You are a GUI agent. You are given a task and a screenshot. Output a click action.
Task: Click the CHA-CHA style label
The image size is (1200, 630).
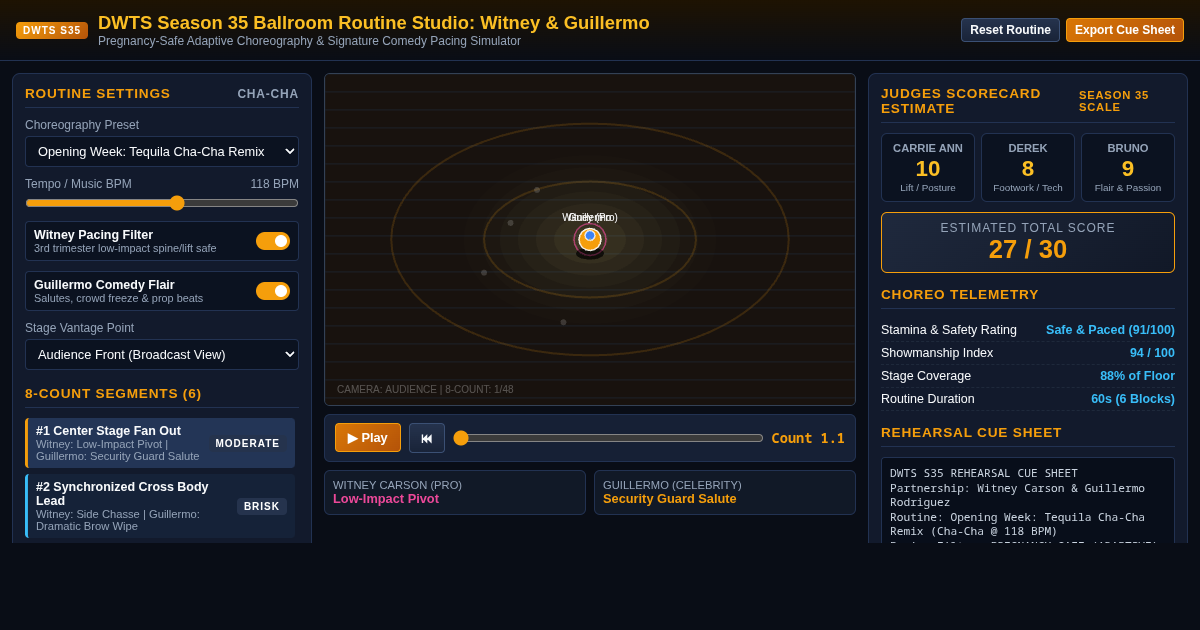[x=268, y=94]
